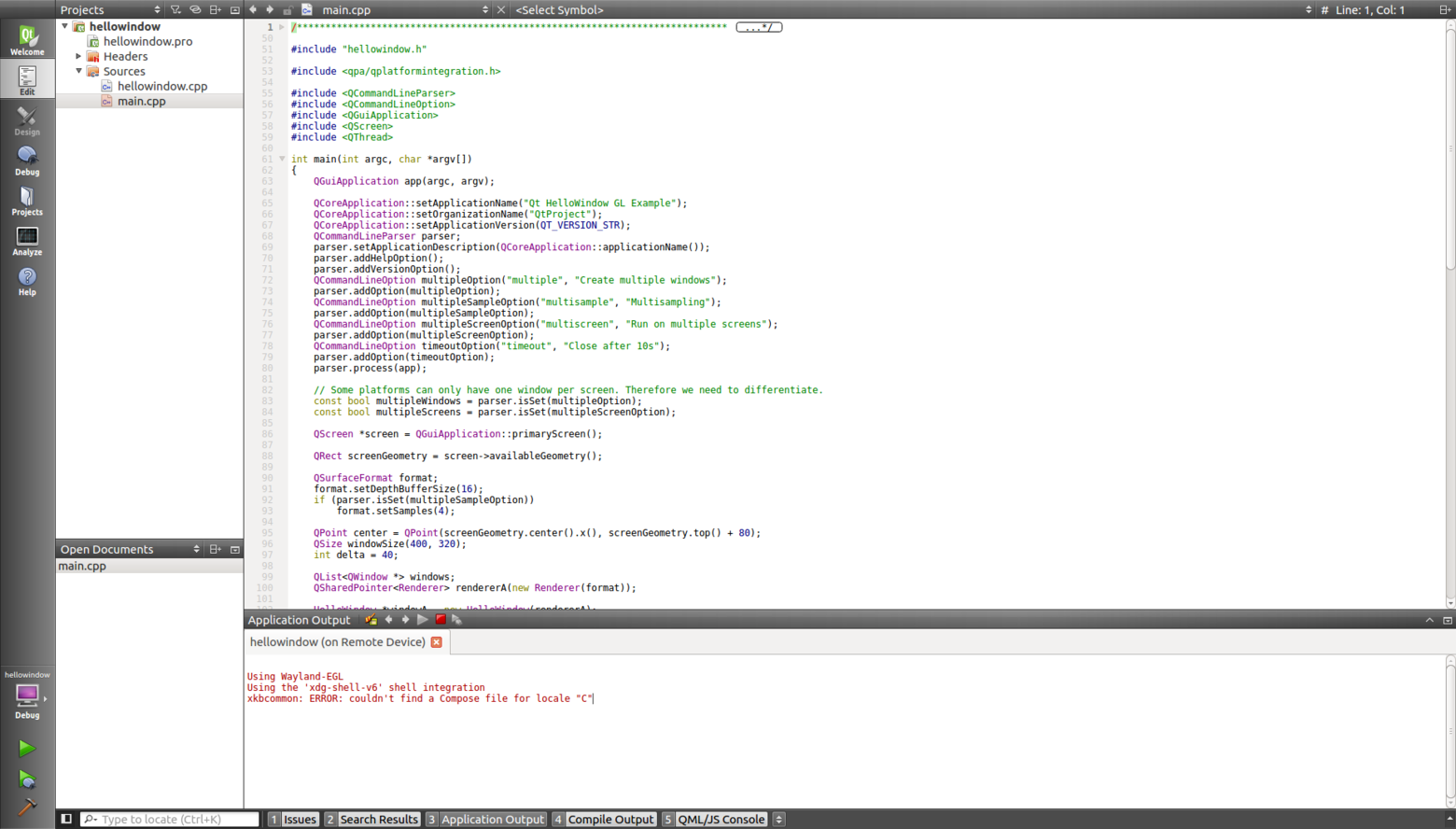Image resolution: width=1456 pixels, height=829 pixels.
Task: Synchronize Projects tree with the current document
Action: pyautogui.click(x=195, y=9)
